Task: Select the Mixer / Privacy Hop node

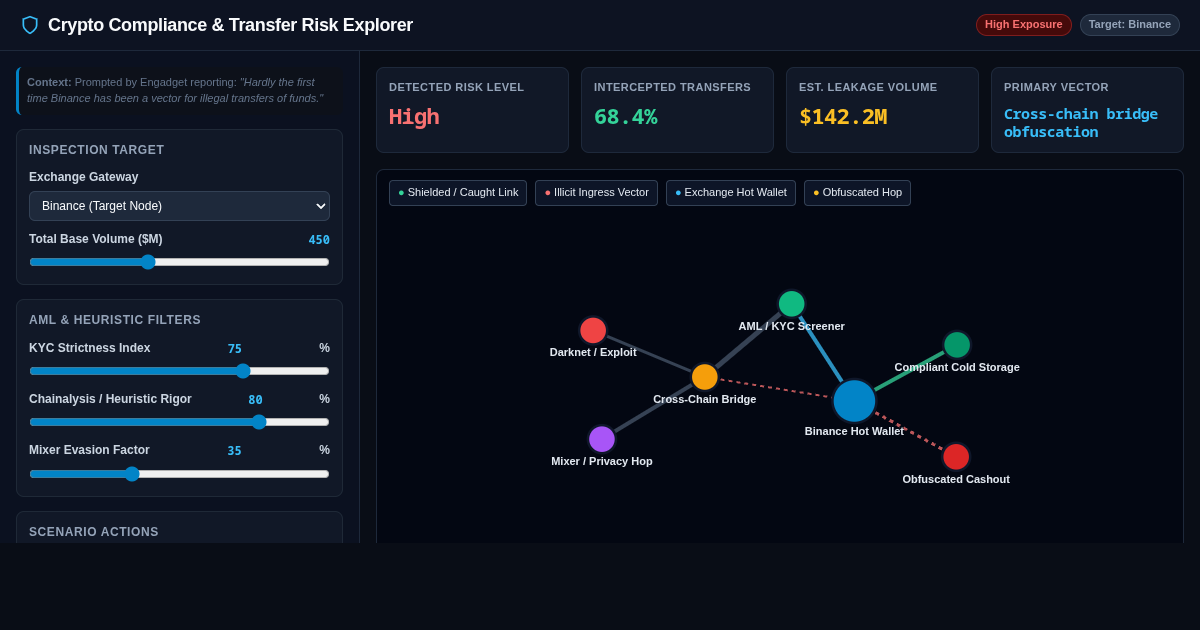Action: tap(602, 439)
